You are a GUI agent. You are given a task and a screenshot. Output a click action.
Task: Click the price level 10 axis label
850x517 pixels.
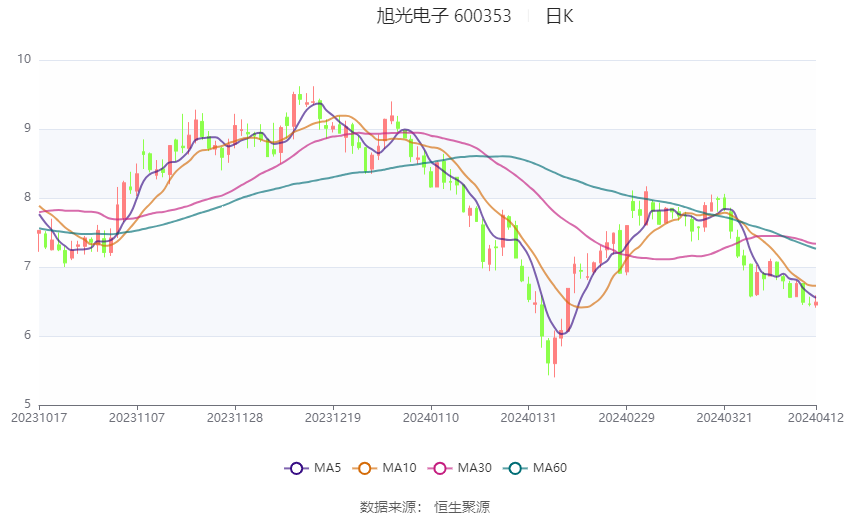(25, 60)
